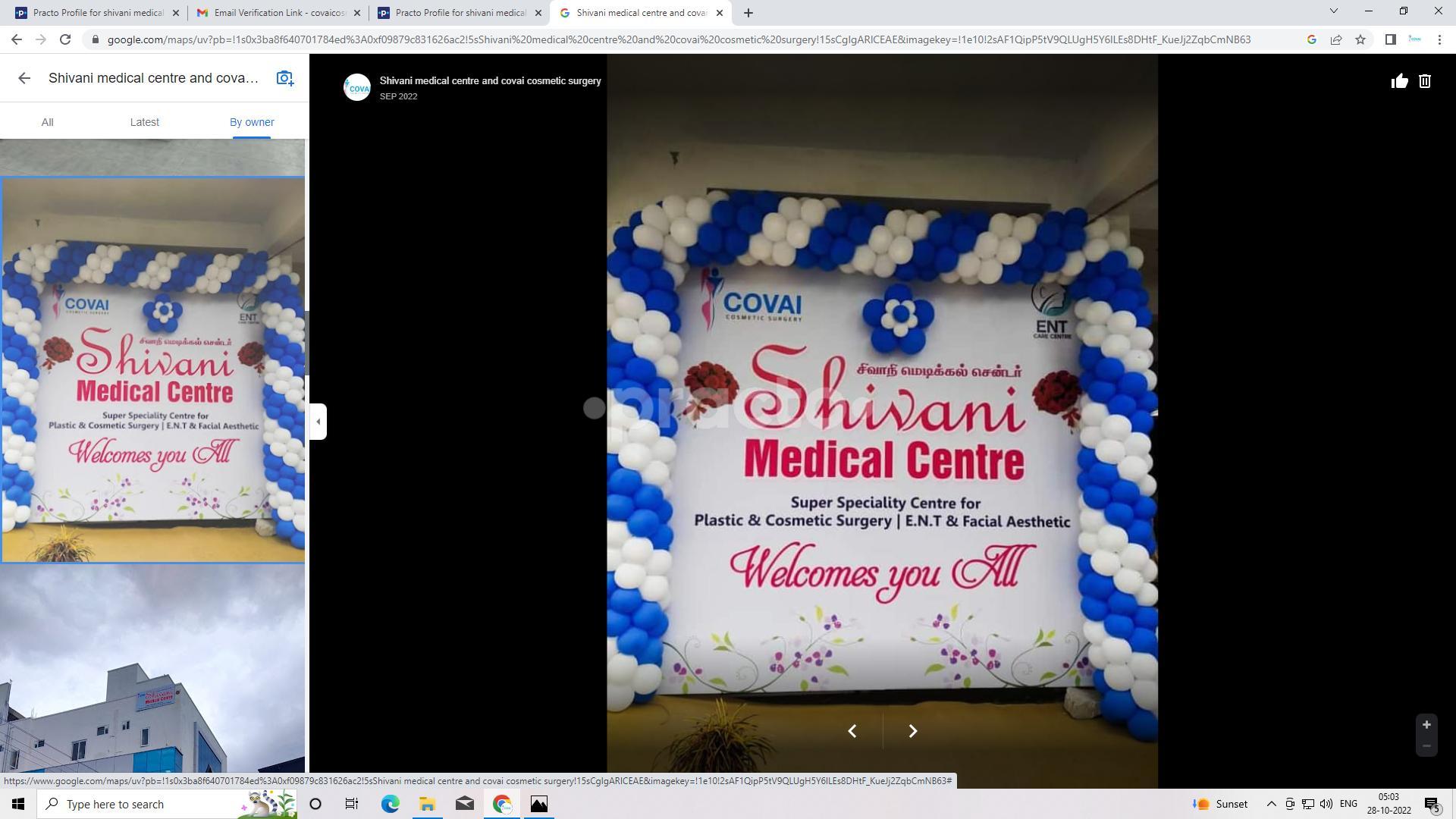Toggle the browser side panel

[x=1391, y=39]
